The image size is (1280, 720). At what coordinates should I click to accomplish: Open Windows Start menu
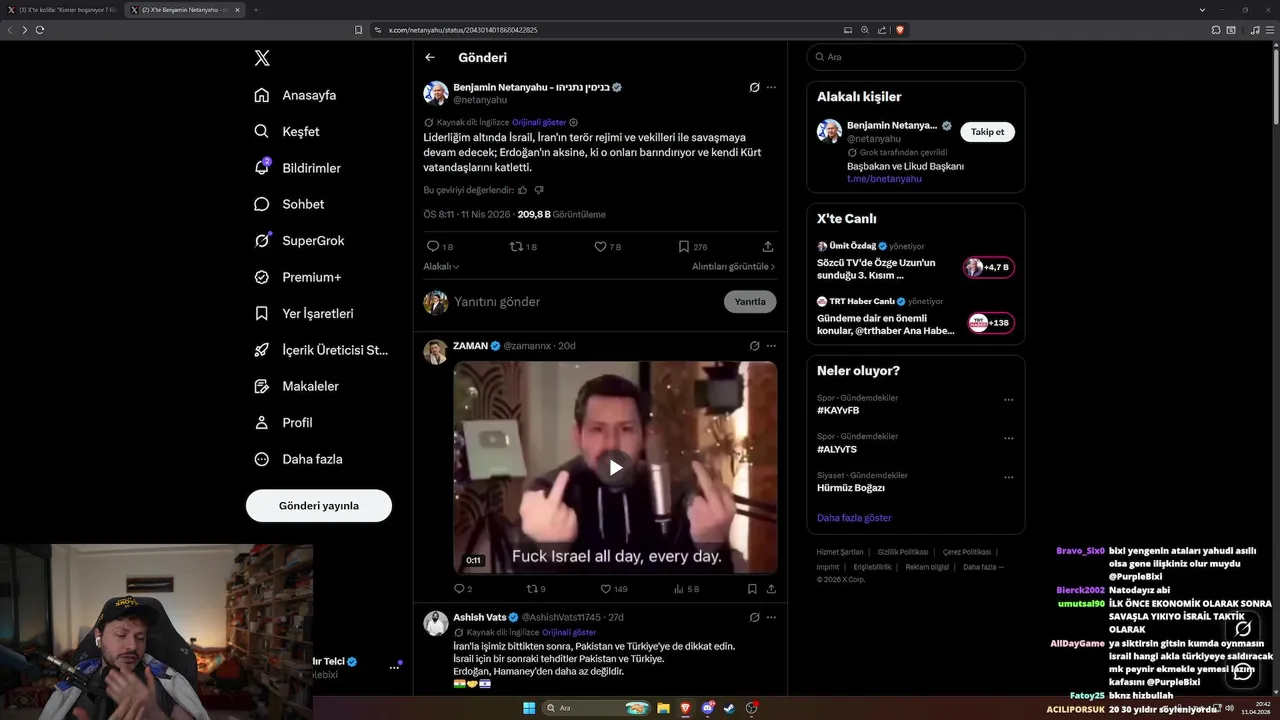(529, 709)
